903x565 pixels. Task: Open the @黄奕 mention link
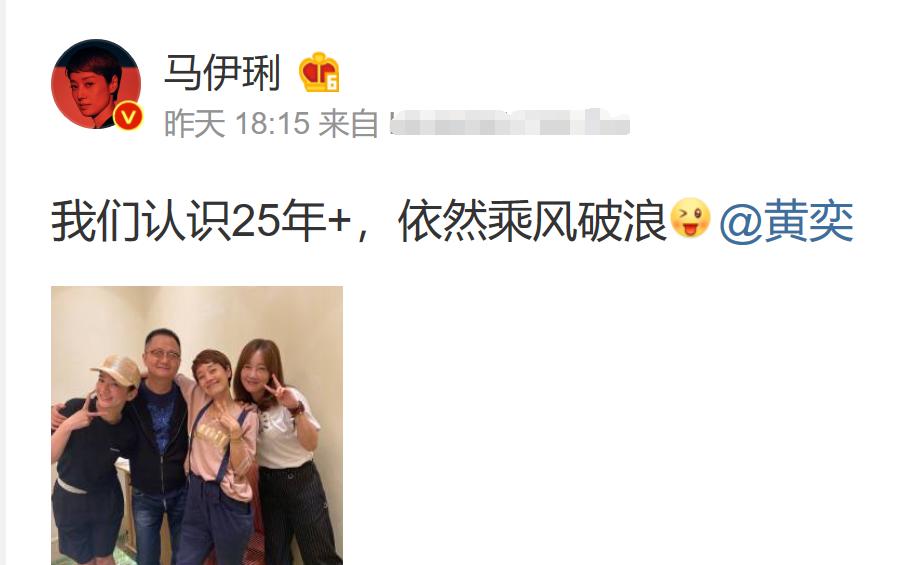tap(787, 221)
